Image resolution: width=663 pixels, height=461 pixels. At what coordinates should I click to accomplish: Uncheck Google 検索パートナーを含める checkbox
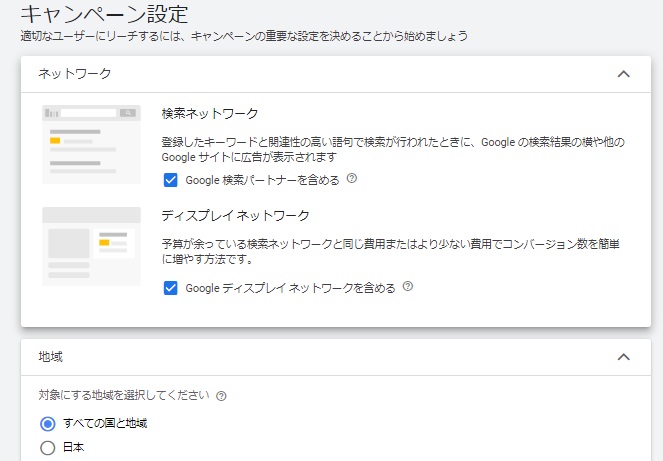point(170,180)
